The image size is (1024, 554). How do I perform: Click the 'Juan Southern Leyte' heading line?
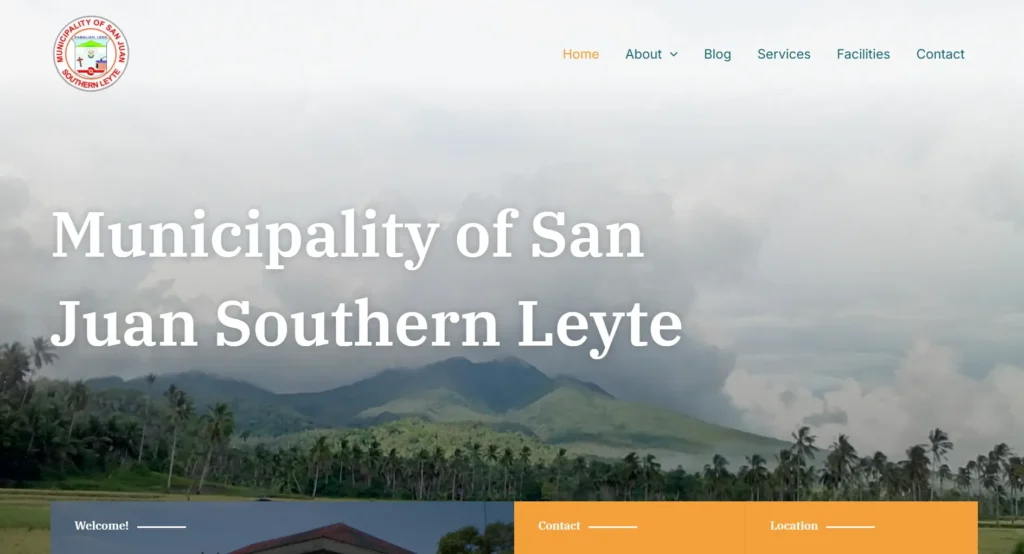366,325
